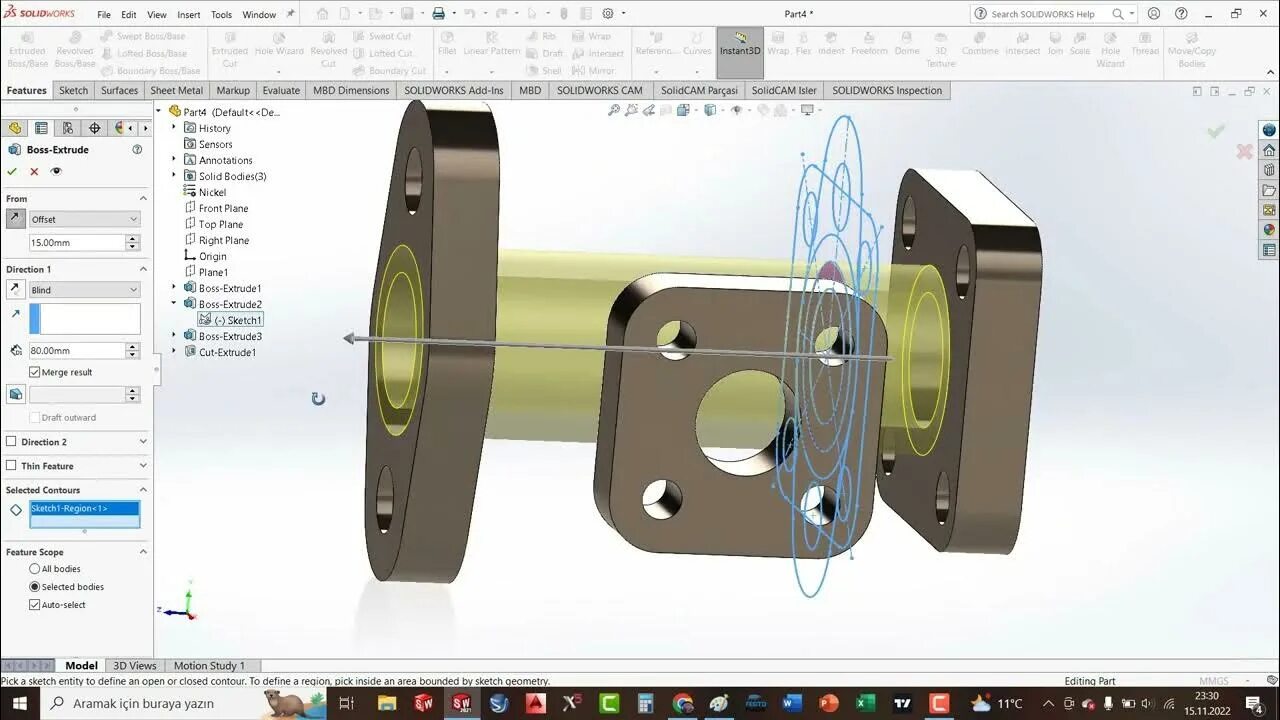Open the end condition dropdown showing Blind

click(84, 289)
